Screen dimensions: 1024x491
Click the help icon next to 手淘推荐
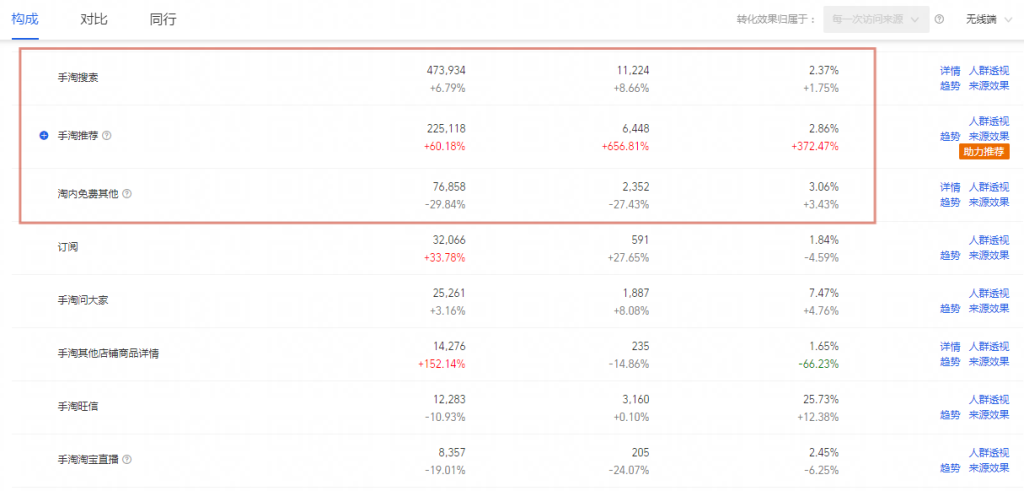coord(107,136)
